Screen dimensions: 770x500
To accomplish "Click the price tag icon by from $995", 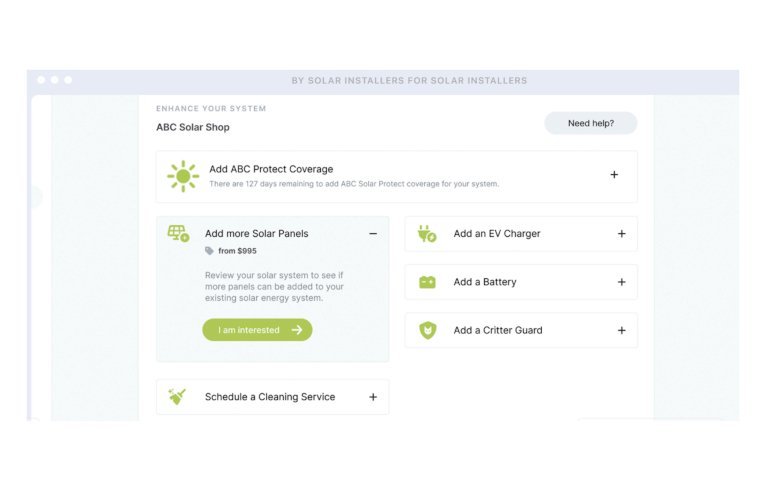I will (x=209, y=251).
